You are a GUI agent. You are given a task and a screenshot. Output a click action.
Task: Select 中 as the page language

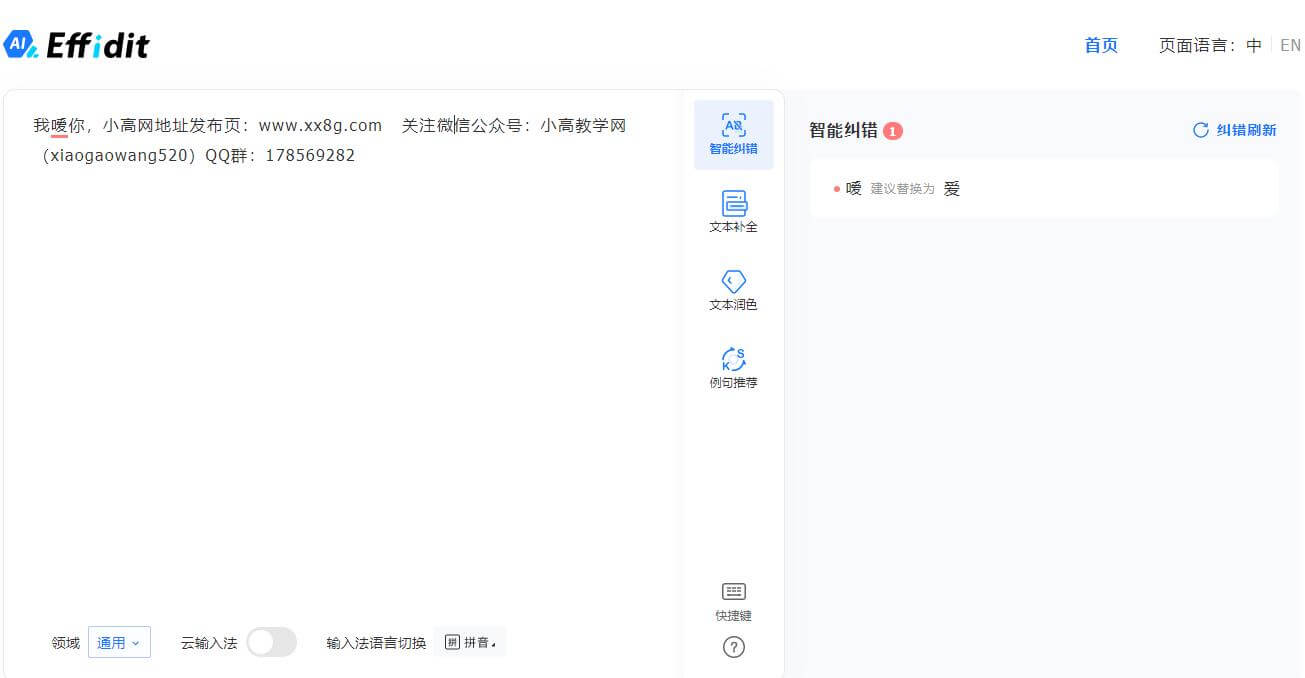1254,45
